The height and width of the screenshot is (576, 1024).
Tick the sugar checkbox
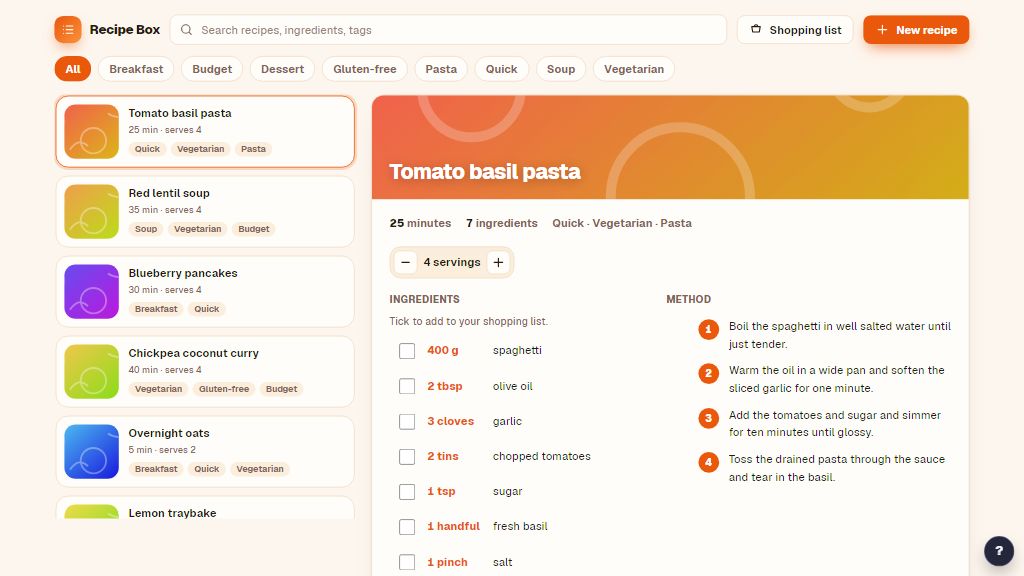pos(407,492)
